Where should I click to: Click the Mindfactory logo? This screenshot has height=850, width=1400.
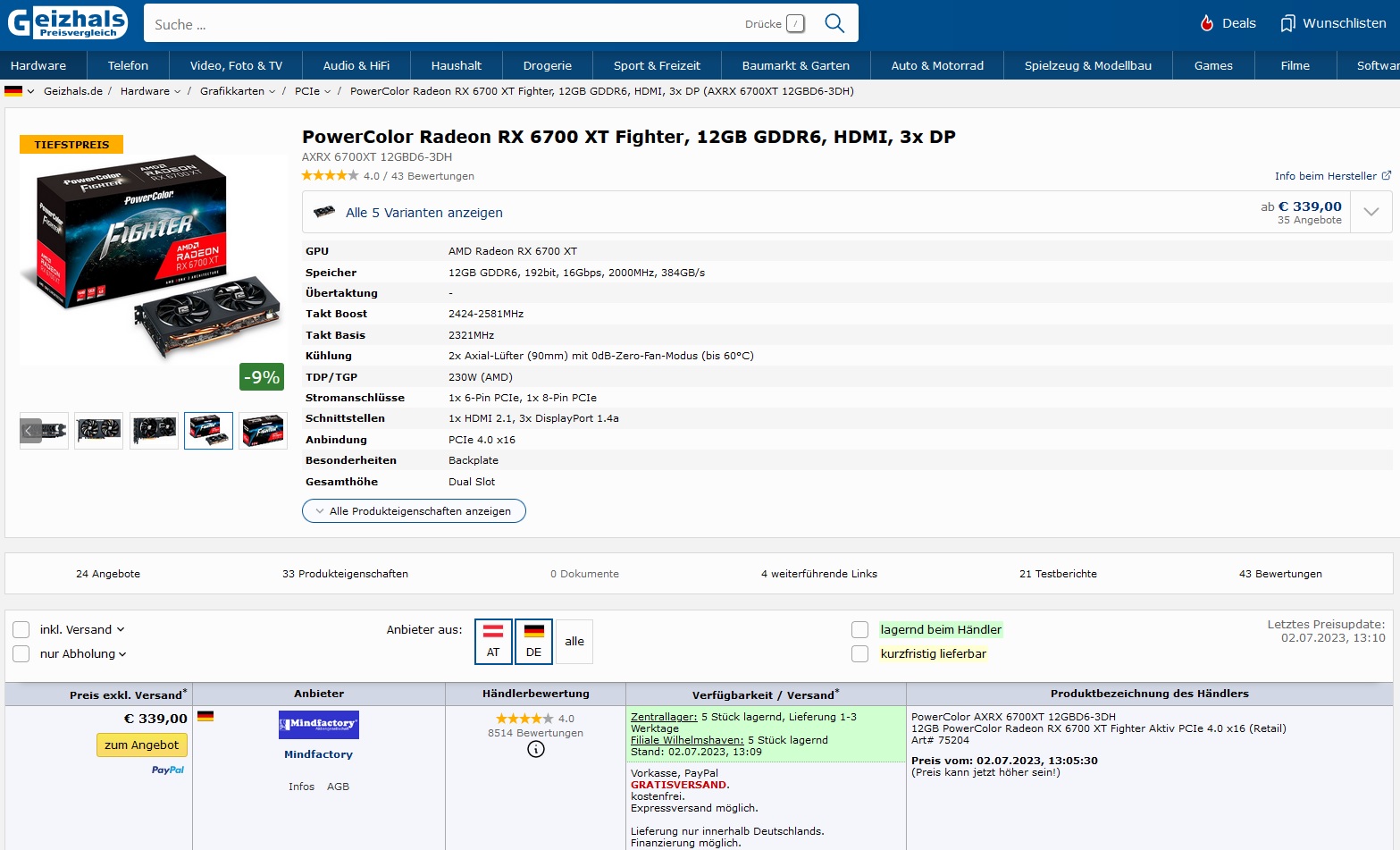click(319, 725)
